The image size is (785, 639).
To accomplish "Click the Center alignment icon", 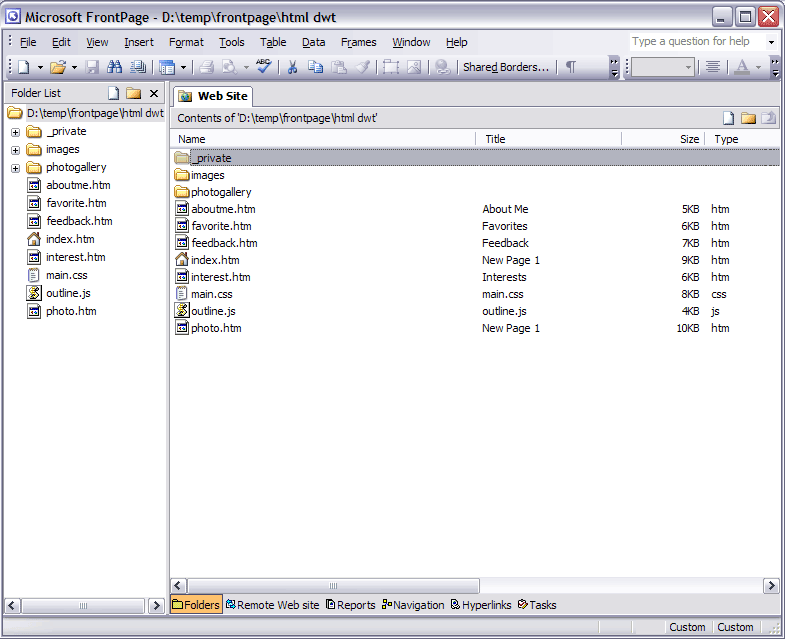I will [x=712, y=67].
